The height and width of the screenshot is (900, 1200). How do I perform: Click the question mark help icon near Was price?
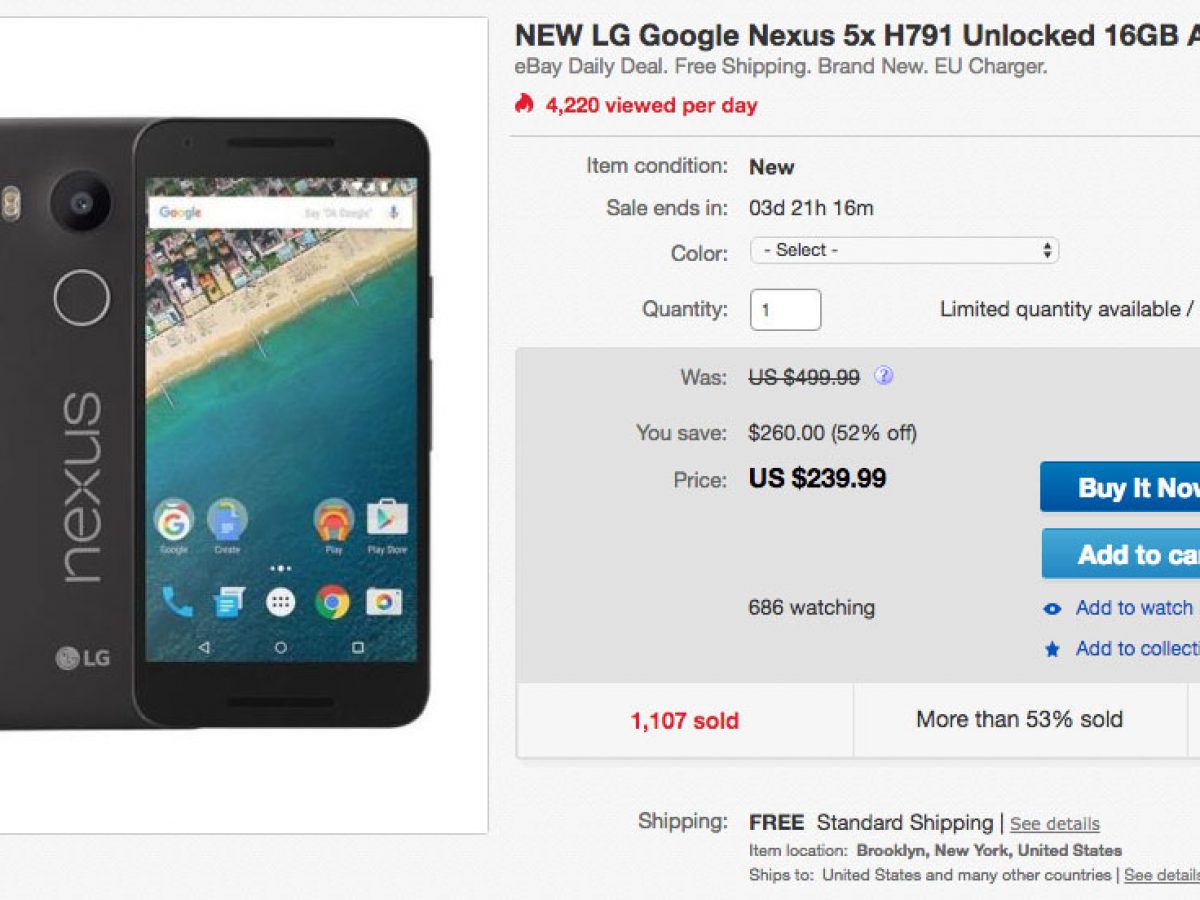pyautogui.click(x=883, y=376)
